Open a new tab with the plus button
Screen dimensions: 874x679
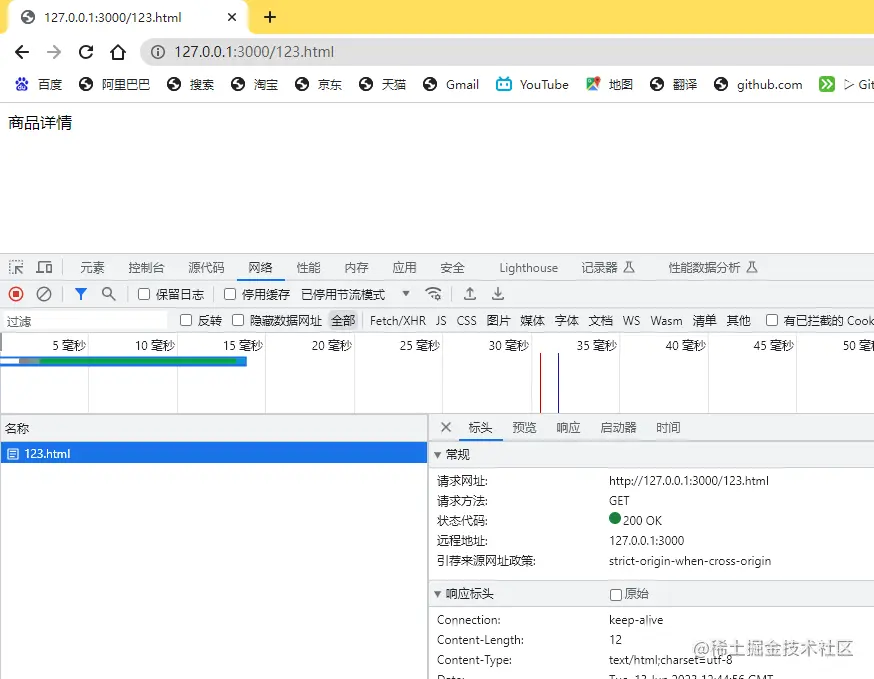click(270, 17)
